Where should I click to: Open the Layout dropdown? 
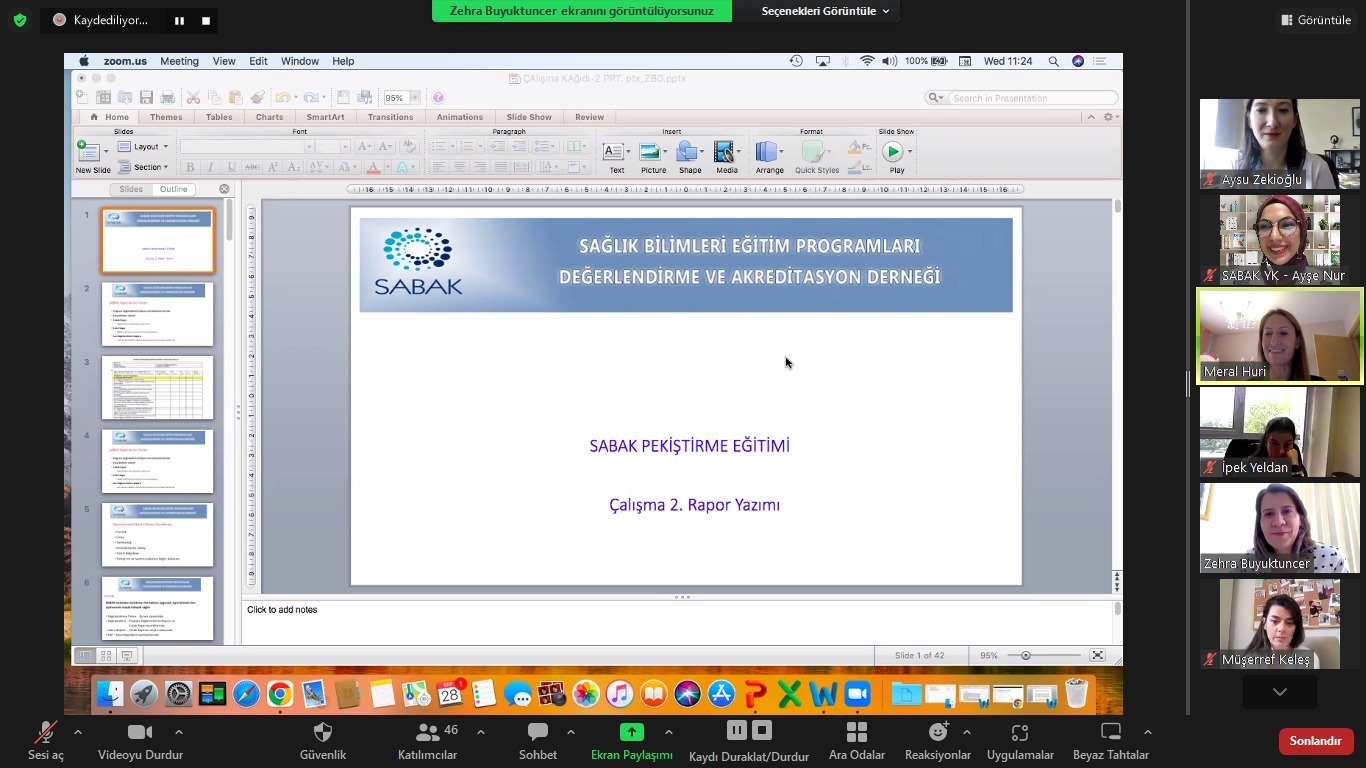(x=145, y=146)
